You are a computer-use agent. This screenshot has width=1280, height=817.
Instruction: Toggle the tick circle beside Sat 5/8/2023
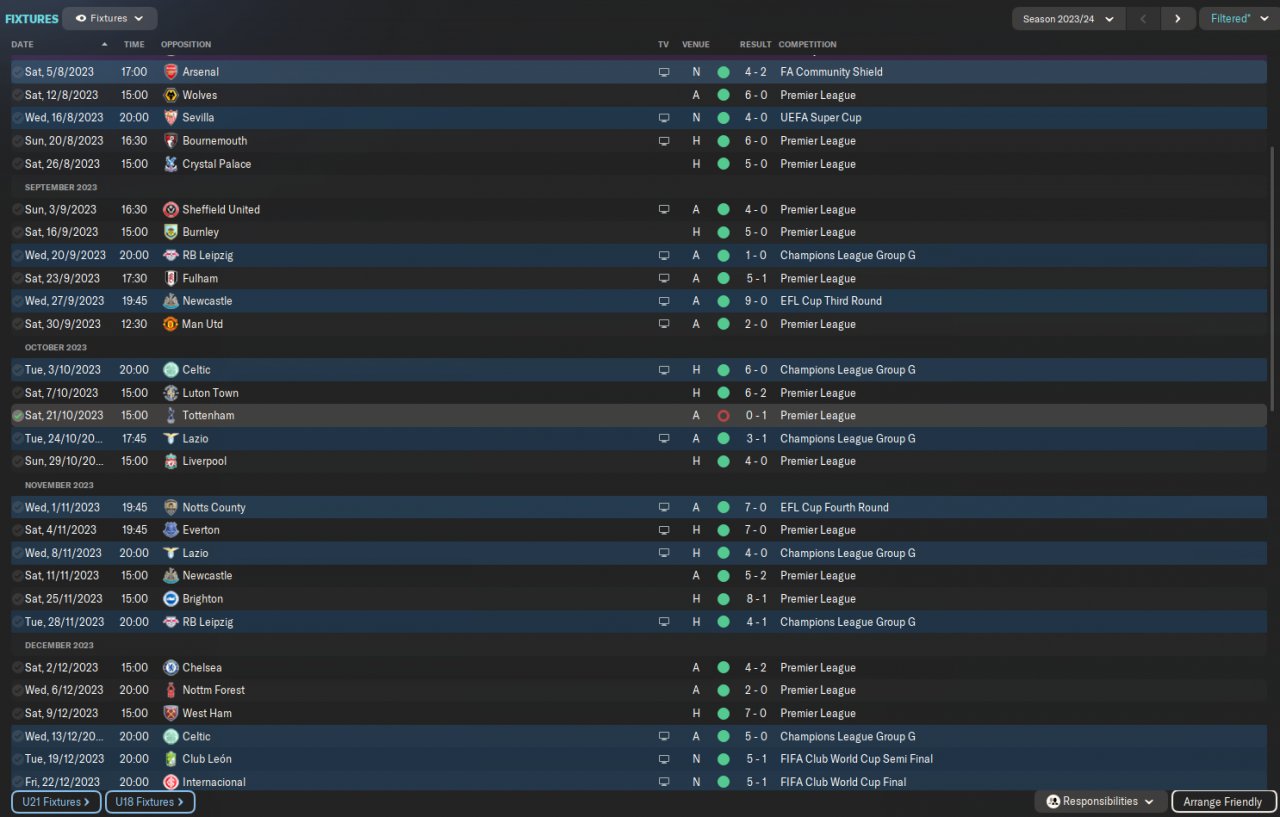pos(17,72)
